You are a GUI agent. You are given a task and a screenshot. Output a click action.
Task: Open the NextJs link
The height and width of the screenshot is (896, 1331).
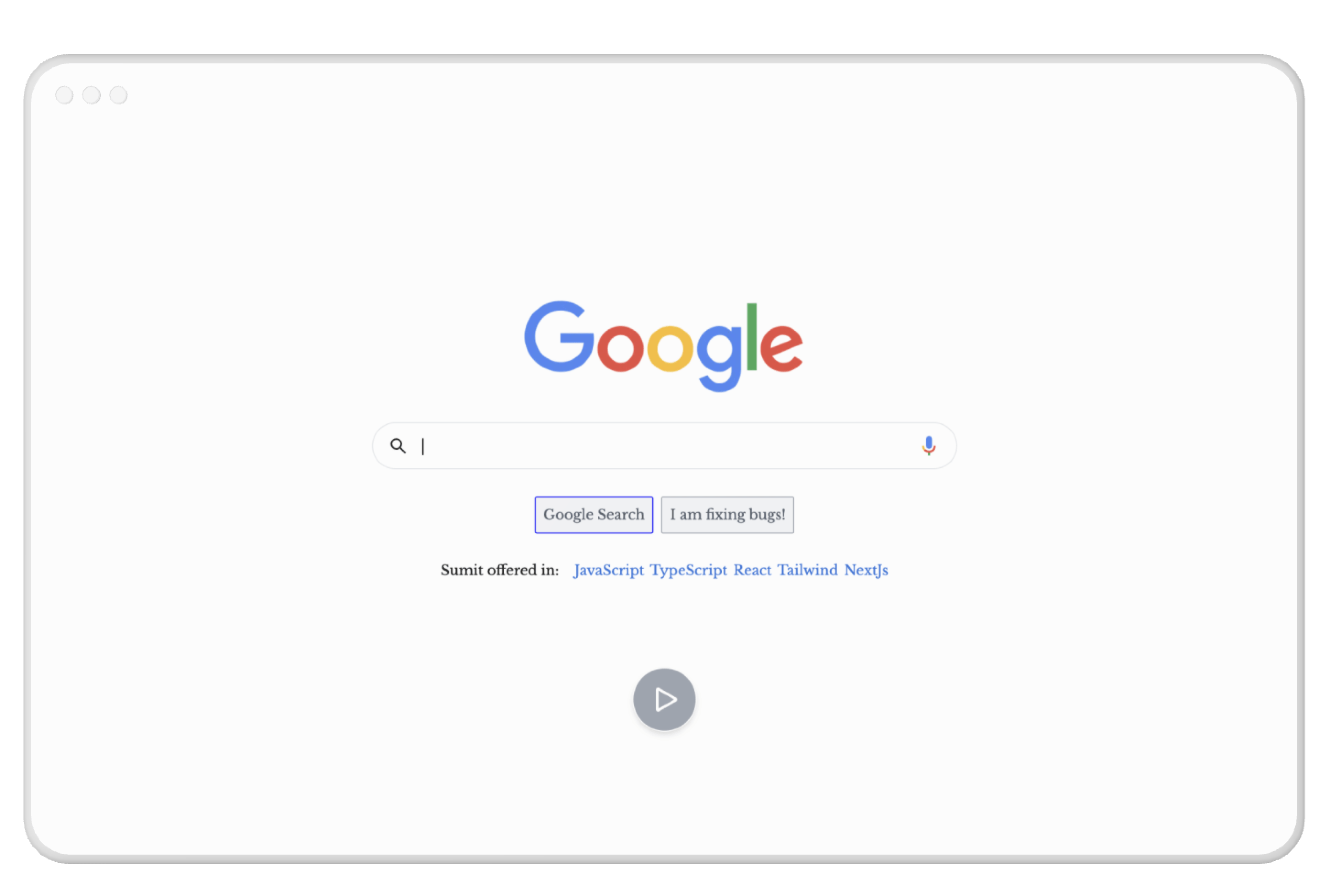[866, 570]
